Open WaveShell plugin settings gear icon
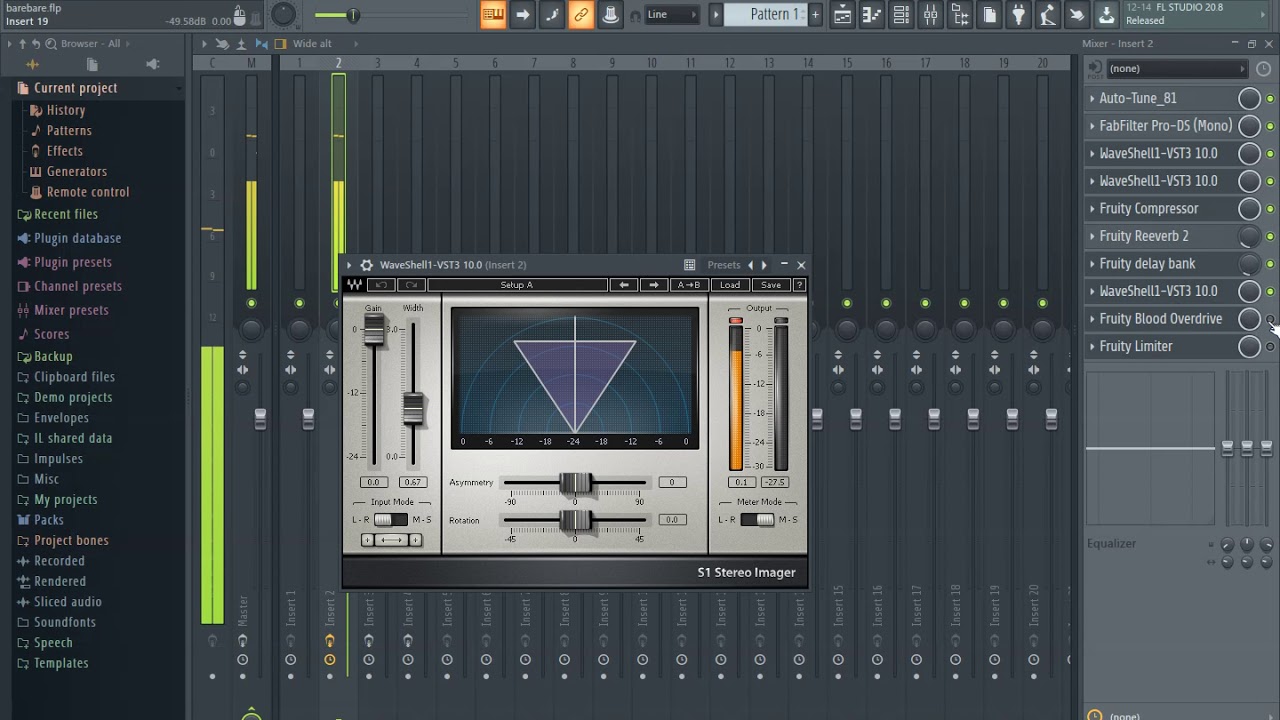 coord(366,265)
